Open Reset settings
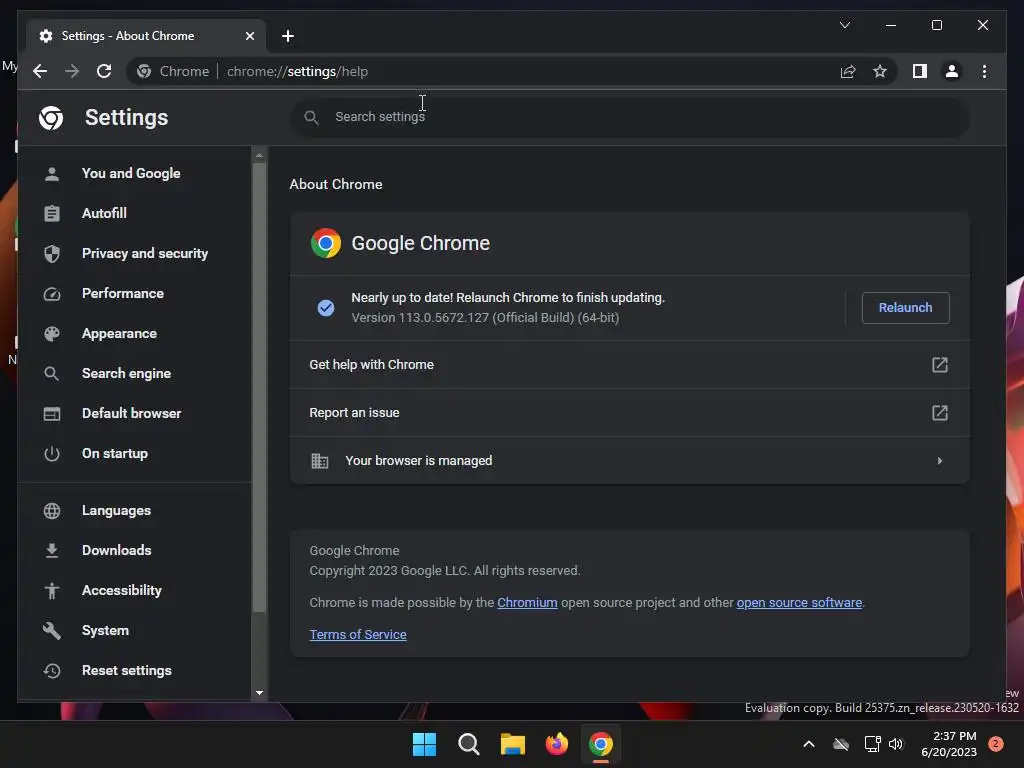This screenshot has width=1024, height=768. pyautogui.click(x=127, y=671)
